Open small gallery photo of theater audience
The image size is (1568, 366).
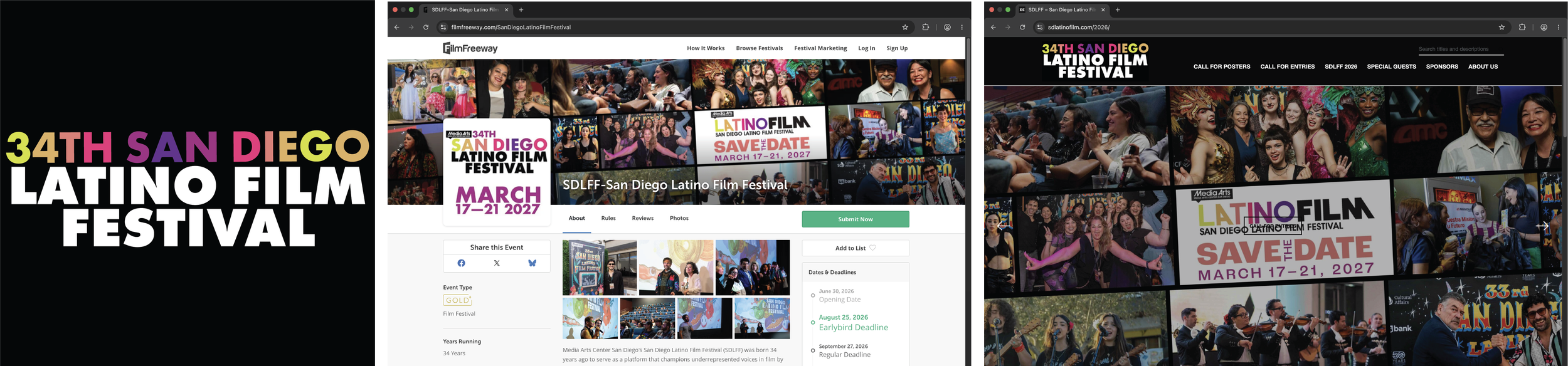(x=647, y=318)
